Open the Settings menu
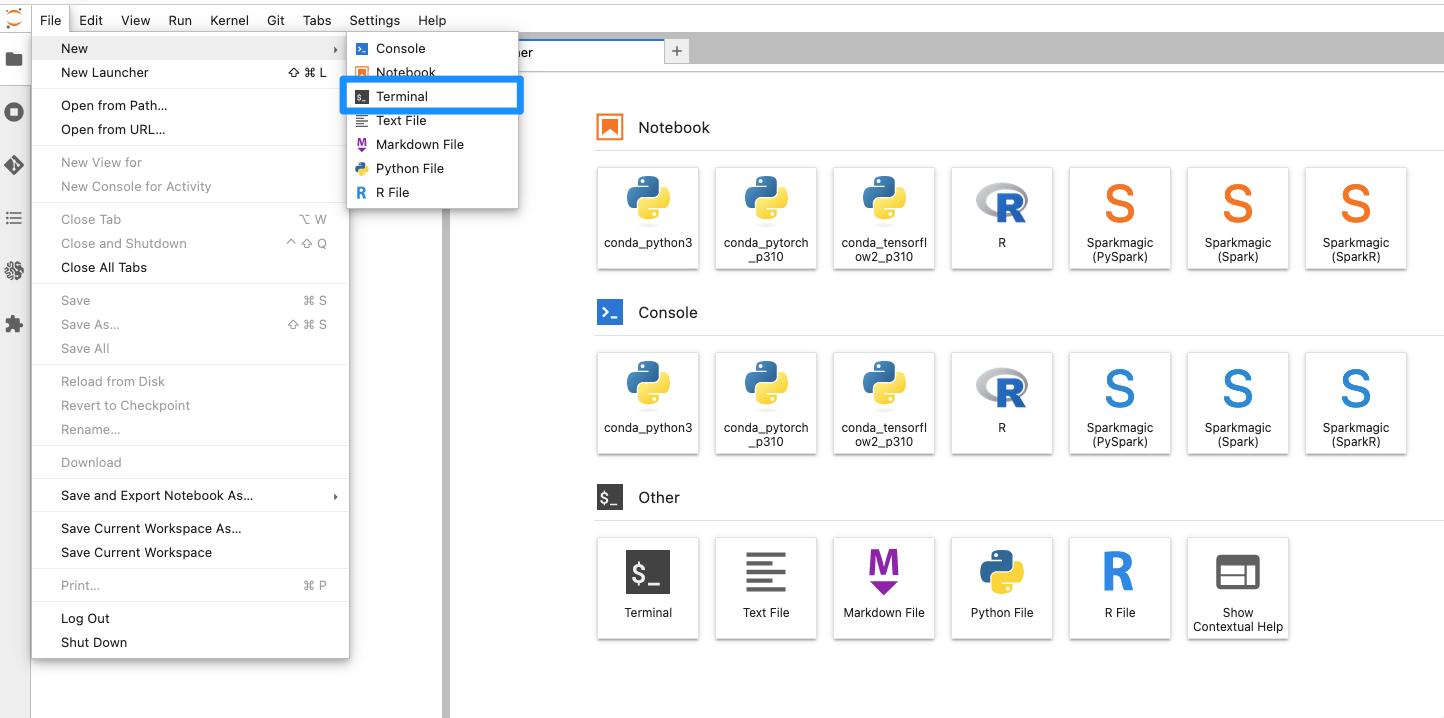The image size is (1444, 718). pyautogui.click(x=375, y=20)
